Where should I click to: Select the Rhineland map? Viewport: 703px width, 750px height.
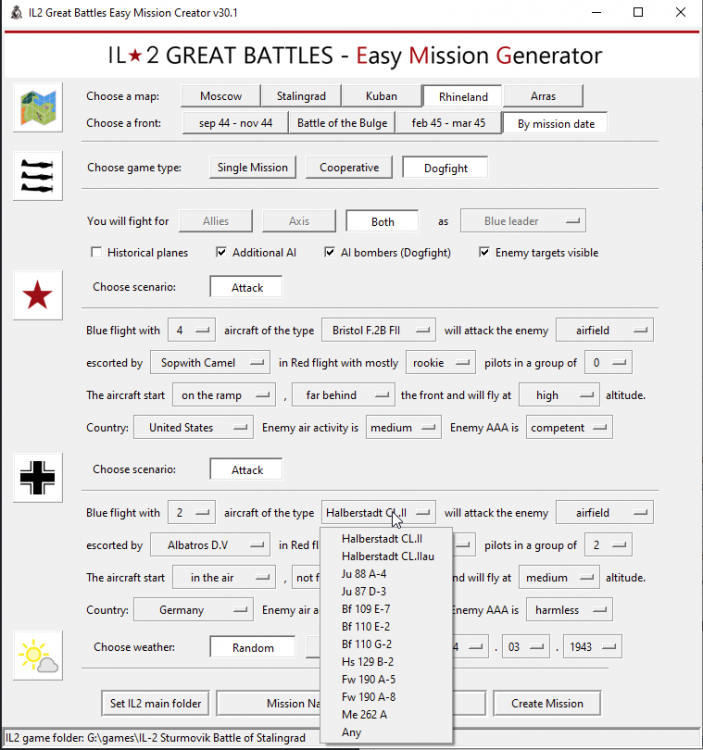click(x=463, y=97)
